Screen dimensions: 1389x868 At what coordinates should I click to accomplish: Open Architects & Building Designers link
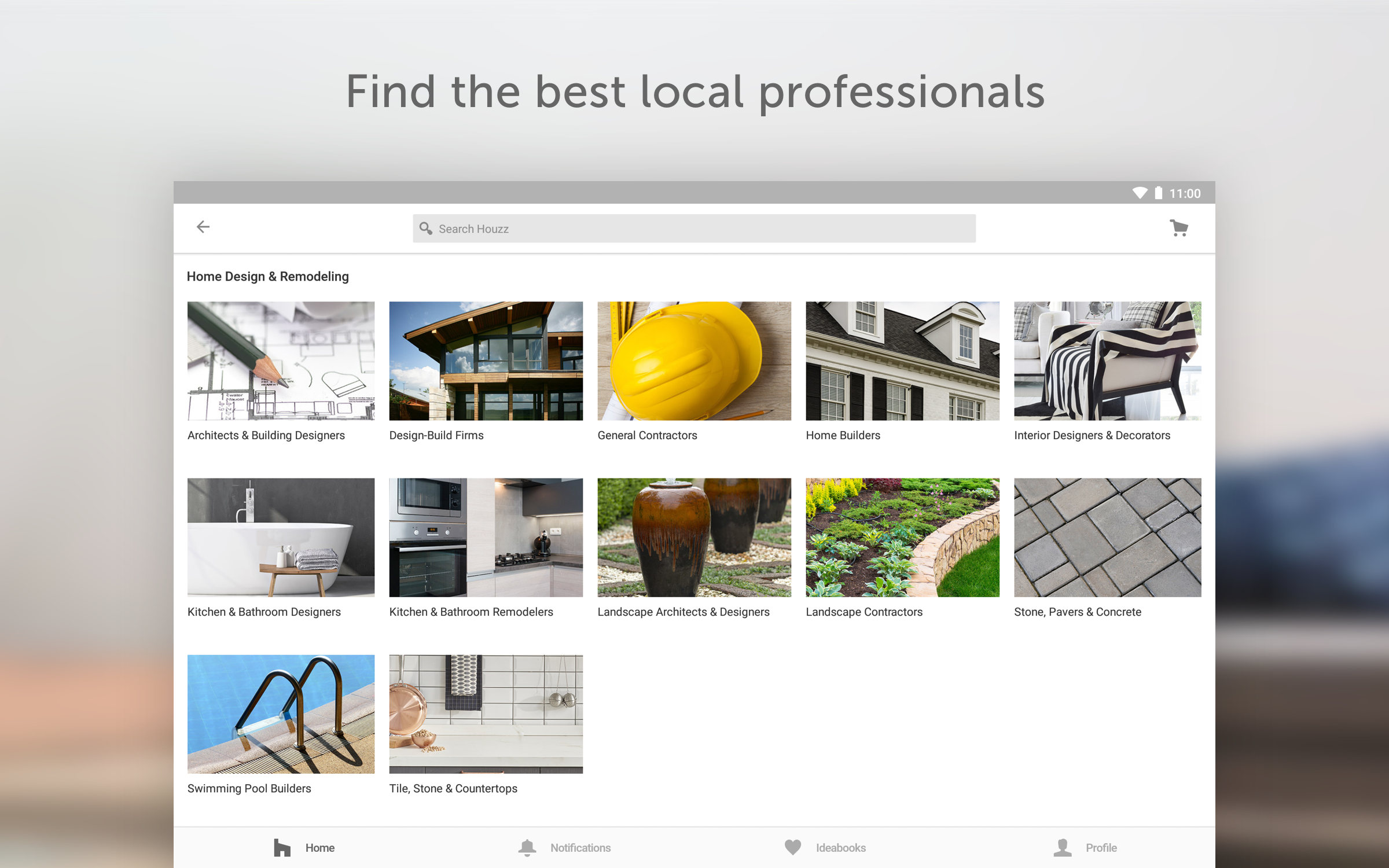click(x=266, y=435)
